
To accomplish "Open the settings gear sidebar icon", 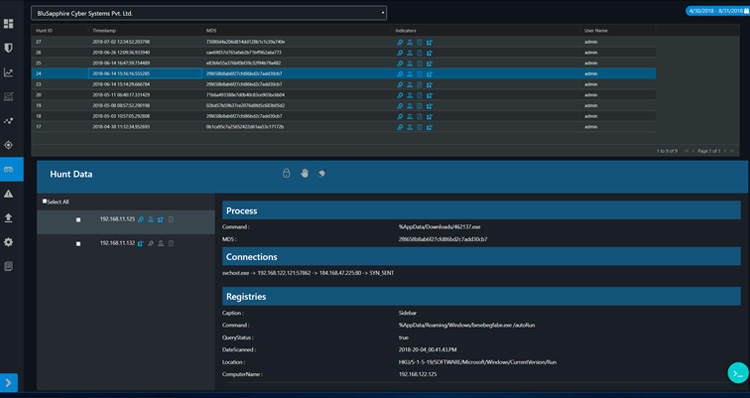I will coord(9,242).
